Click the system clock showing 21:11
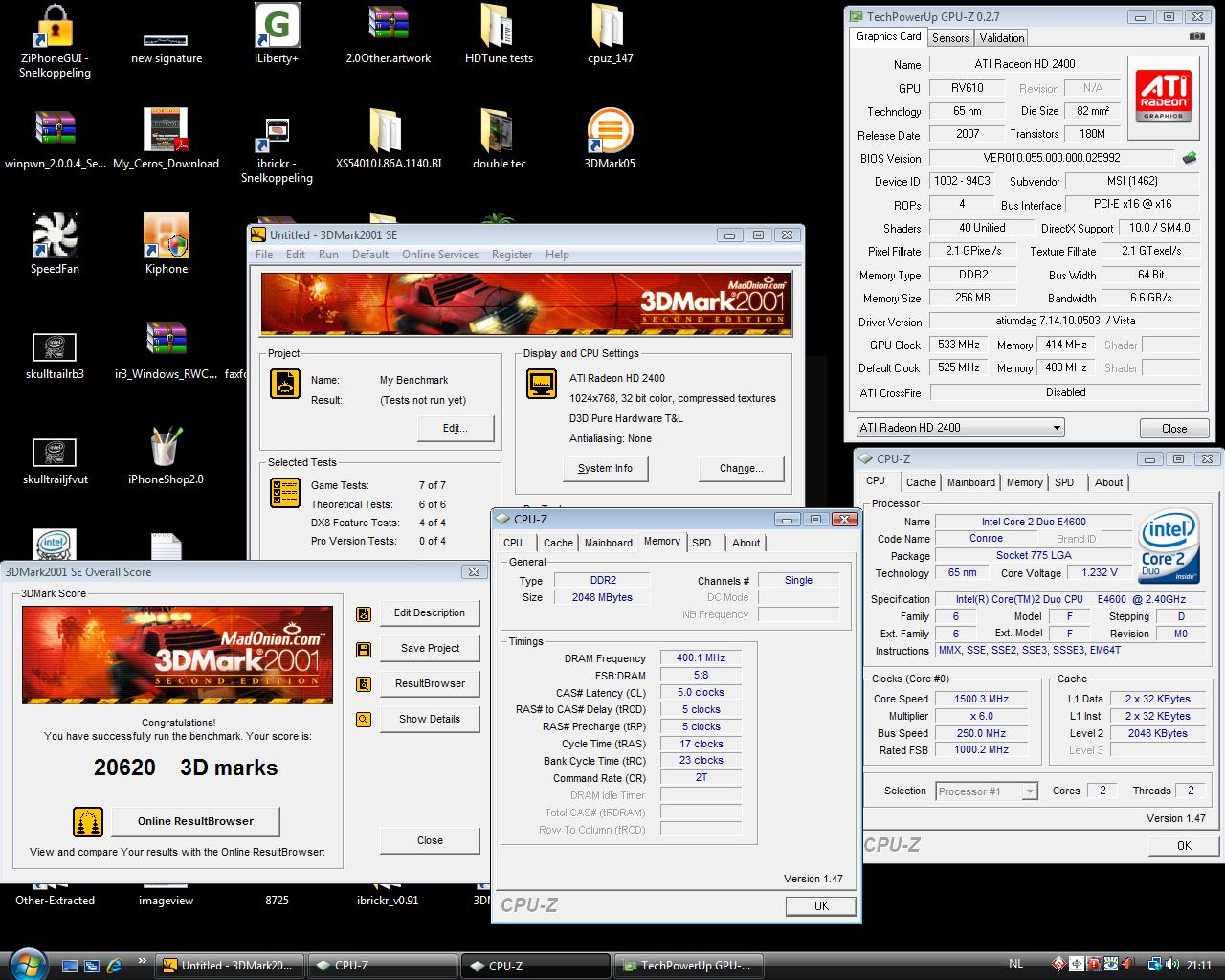This screenshot has height=980, width=1225. [x=1199, y=966]
